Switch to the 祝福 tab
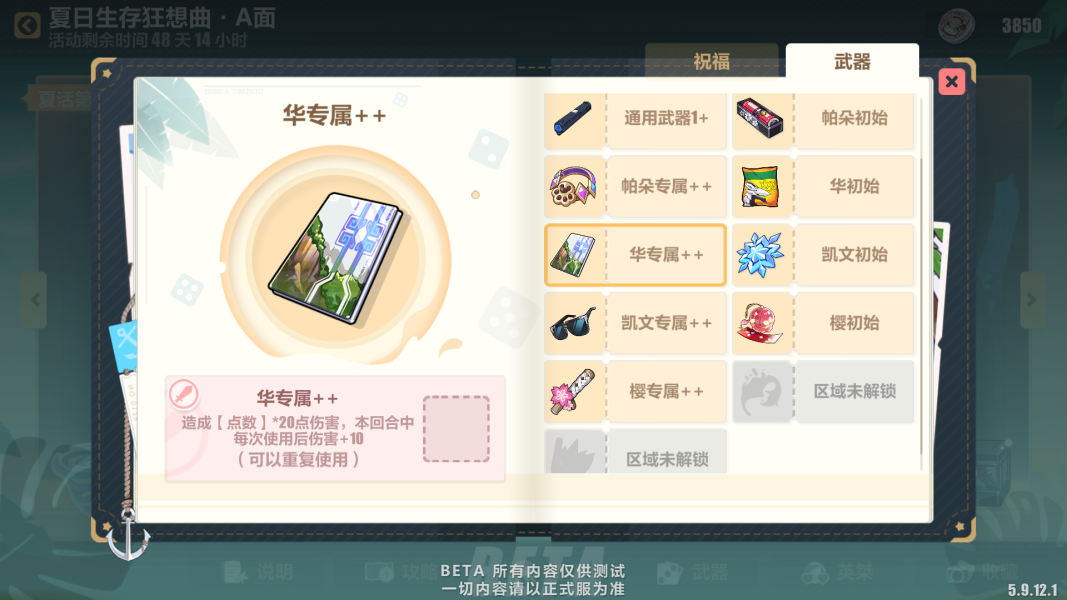 tap(711, 61)
